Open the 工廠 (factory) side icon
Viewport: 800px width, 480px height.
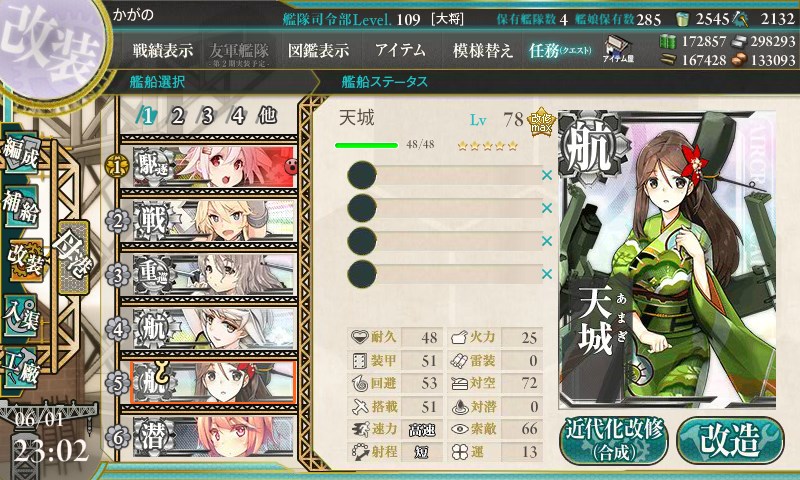[20, 367]
